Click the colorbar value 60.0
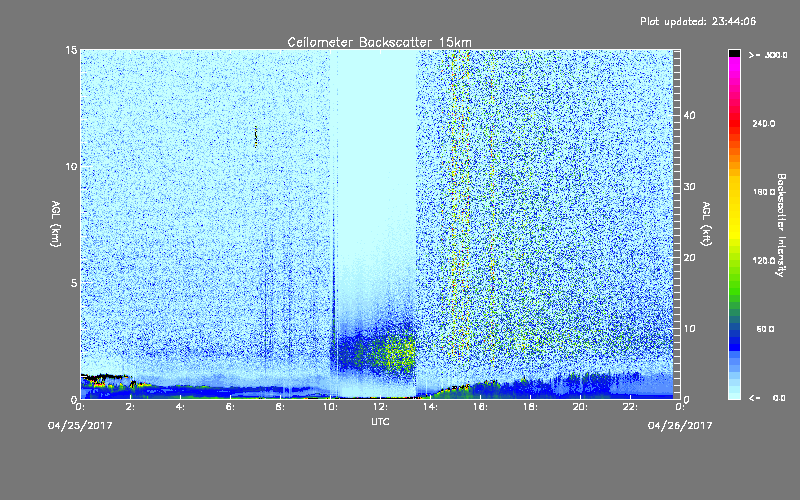Viewport: 800px width, 500px height. pyautogui.click(x=765, y=329)
